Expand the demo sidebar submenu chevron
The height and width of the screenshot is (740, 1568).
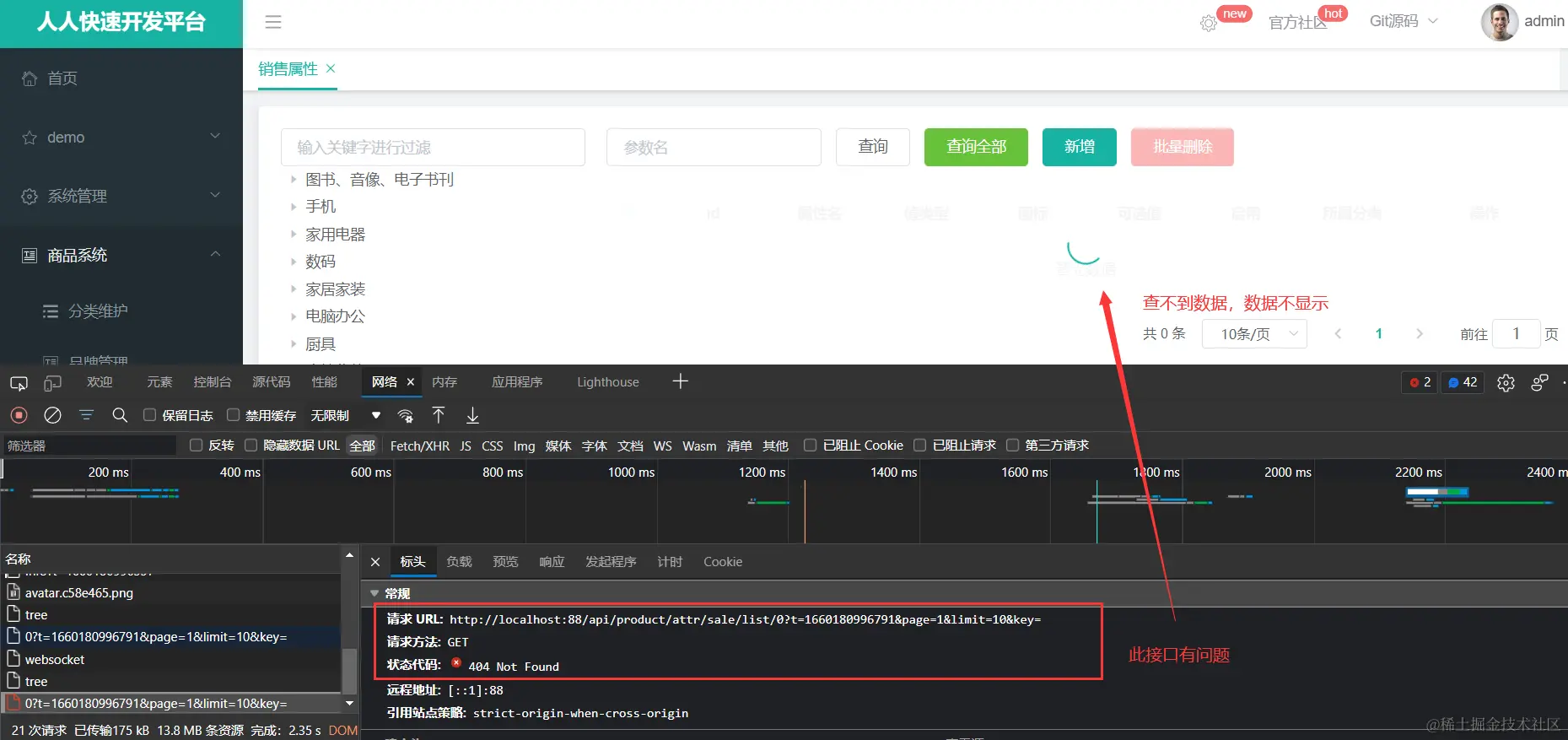click(x=215, y=136)
